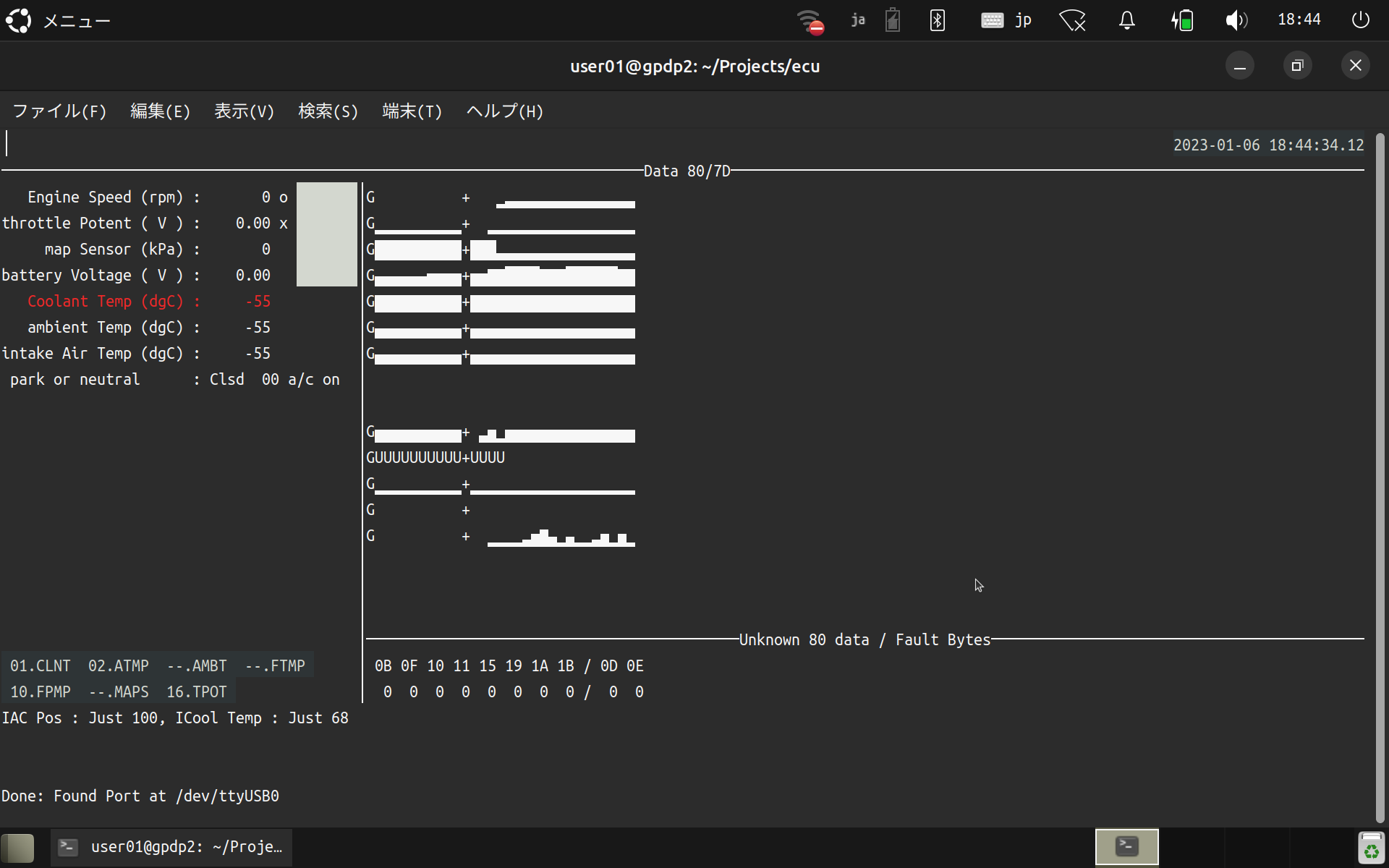Click the terminal vertical scrollbar
1389x868 pixels.
(1380, 477)
